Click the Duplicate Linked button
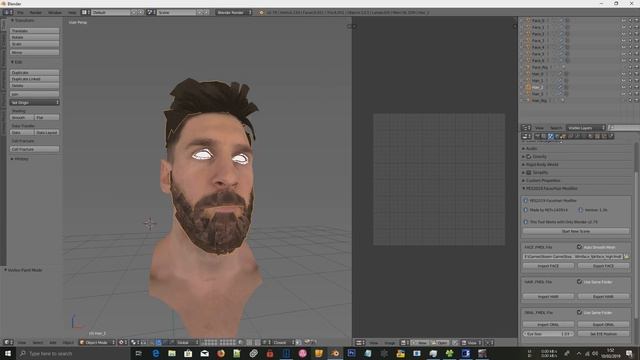The width and height of the screenshot is (640, 360). coord(35,79)
